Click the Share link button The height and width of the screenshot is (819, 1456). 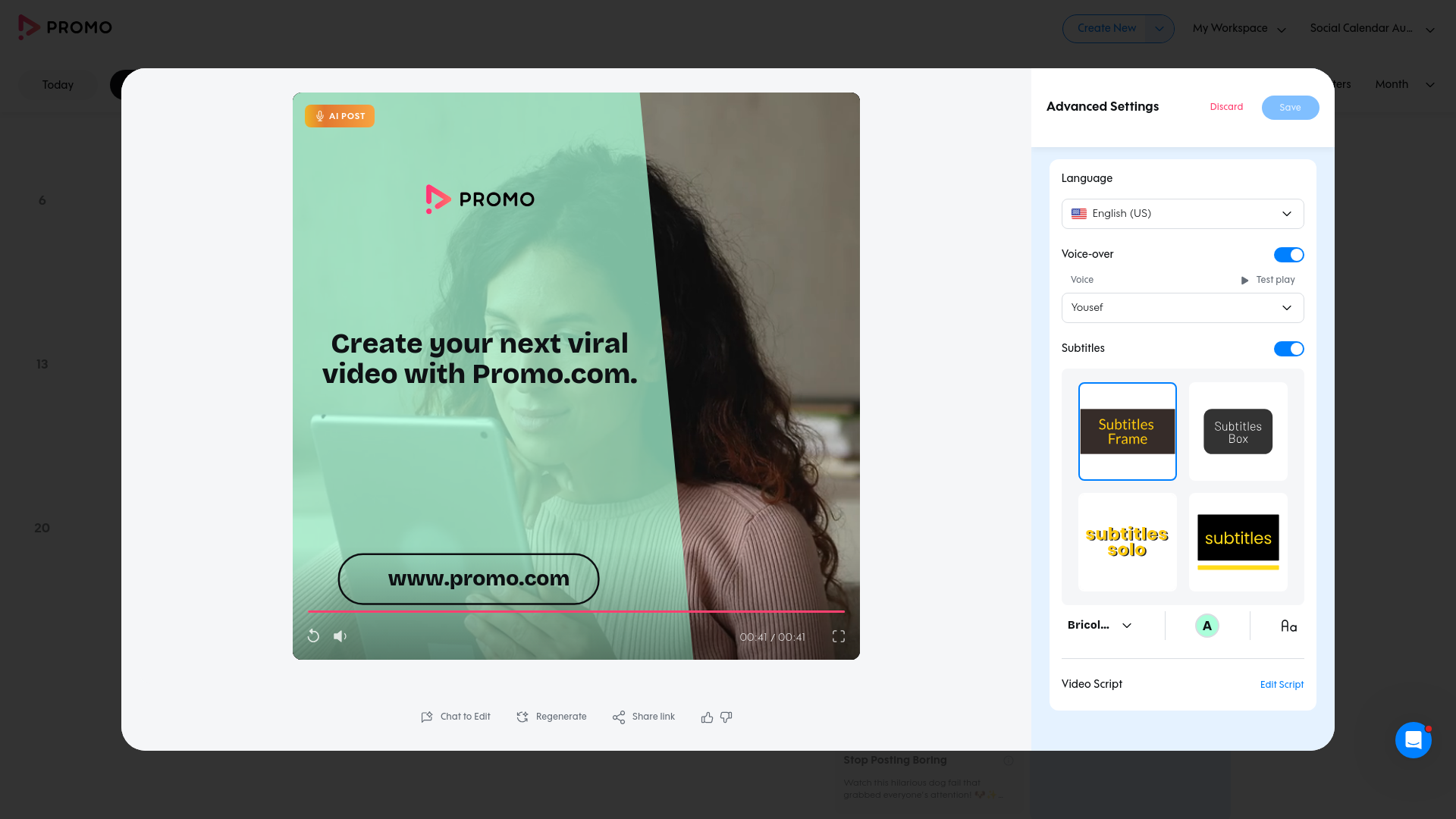644,717
